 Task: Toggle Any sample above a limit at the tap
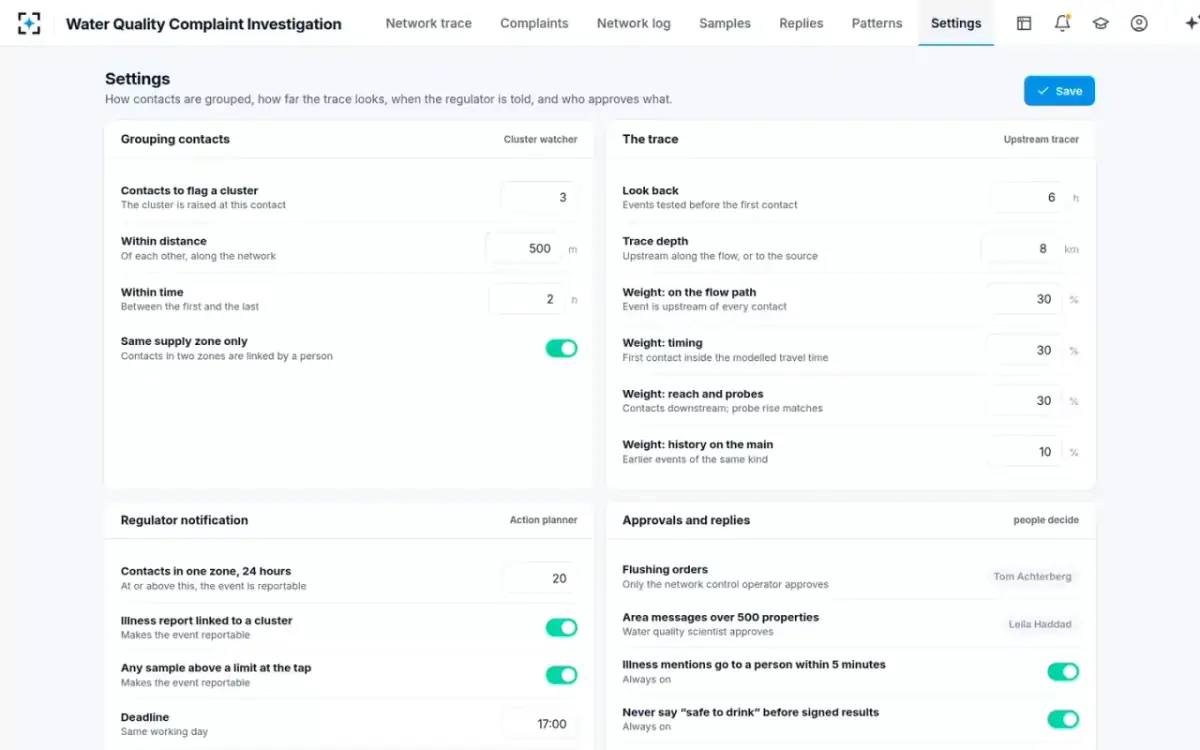tap(561, 675)
